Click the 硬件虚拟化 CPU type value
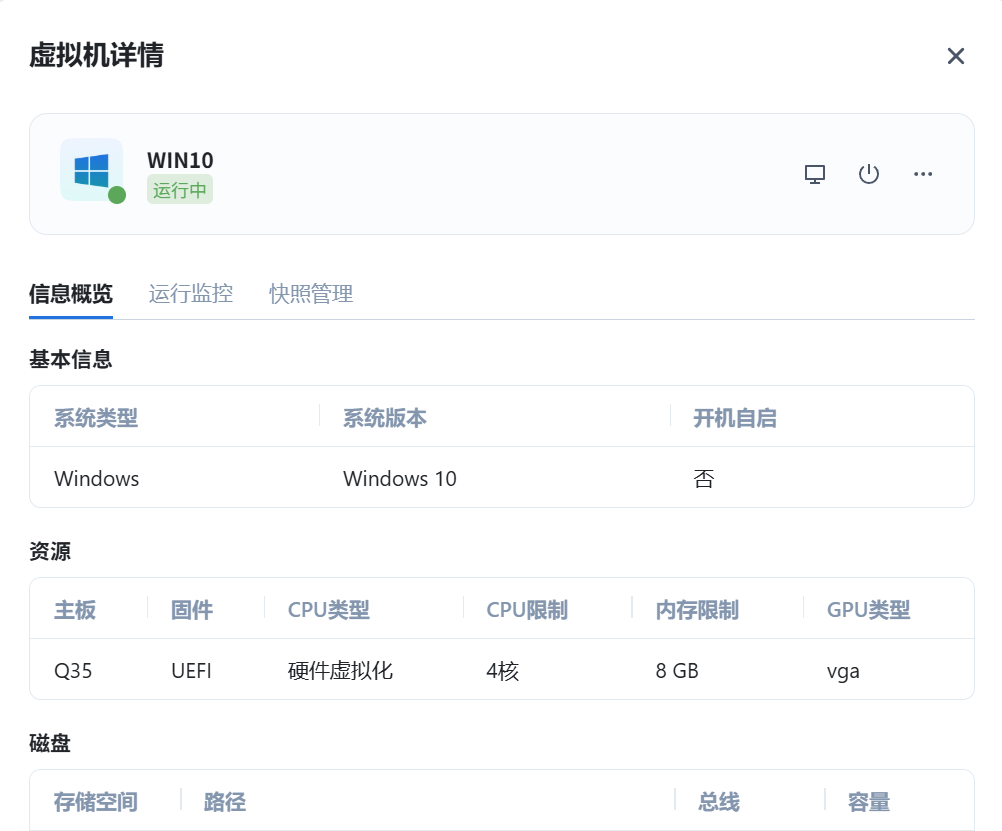1002x831 pixels. (x=340, y=671)
